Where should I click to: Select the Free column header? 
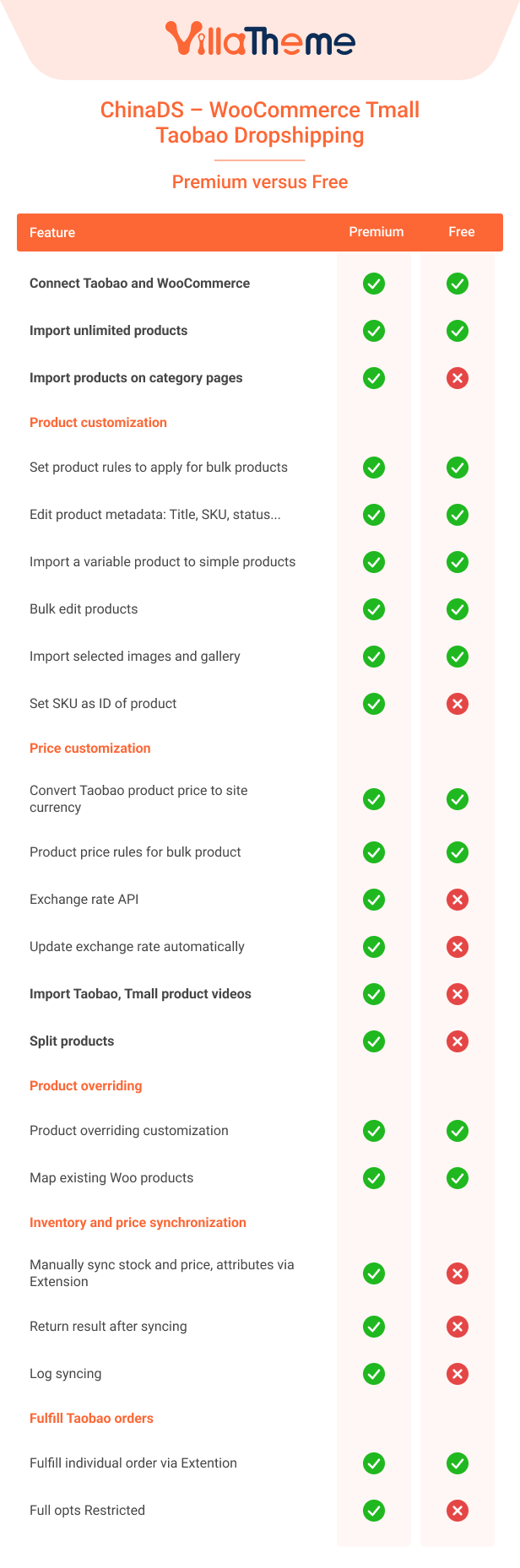462,232
